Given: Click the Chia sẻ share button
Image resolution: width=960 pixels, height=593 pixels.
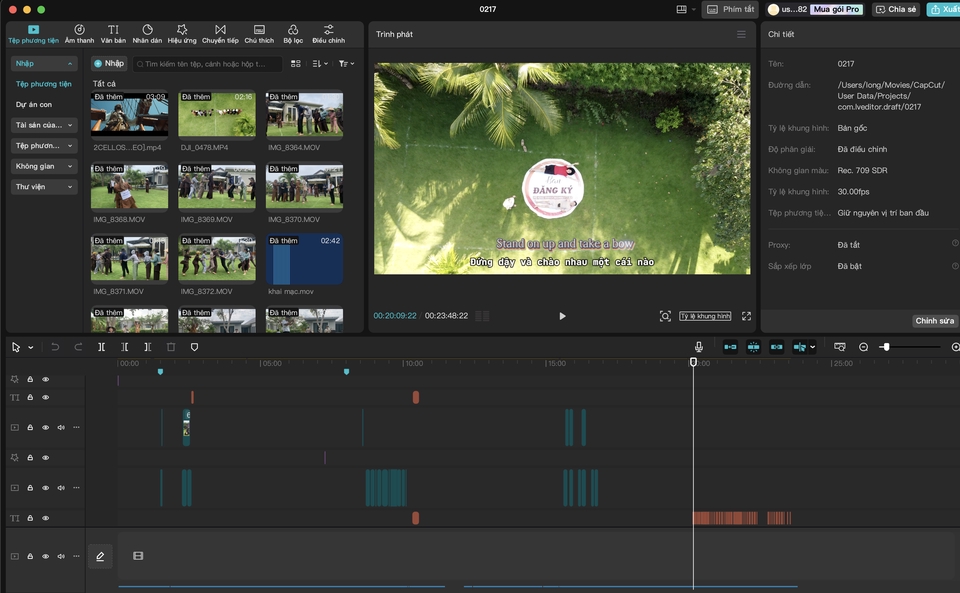Looking at the screenshot, I should click(896, 9).
